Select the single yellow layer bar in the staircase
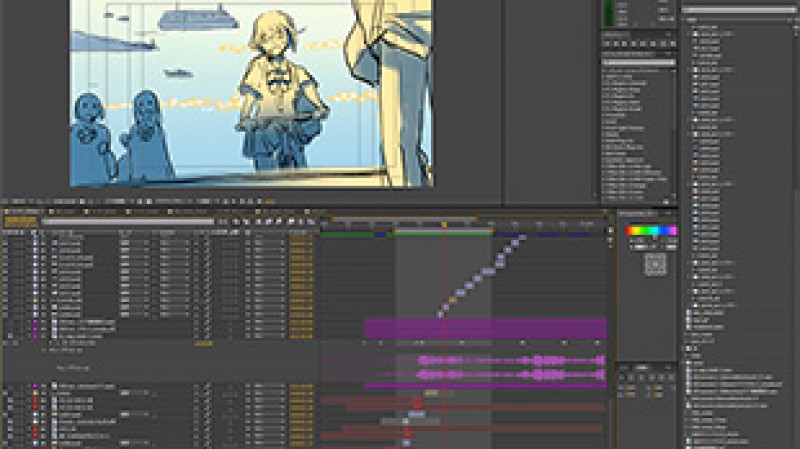 point(452,300)
